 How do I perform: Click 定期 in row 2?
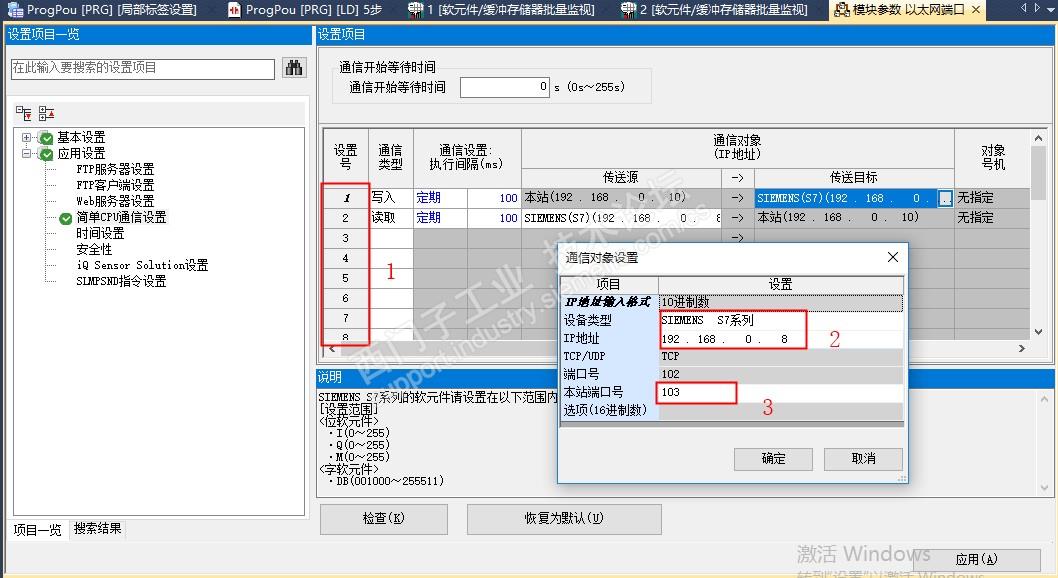click(x=440, y=218)
